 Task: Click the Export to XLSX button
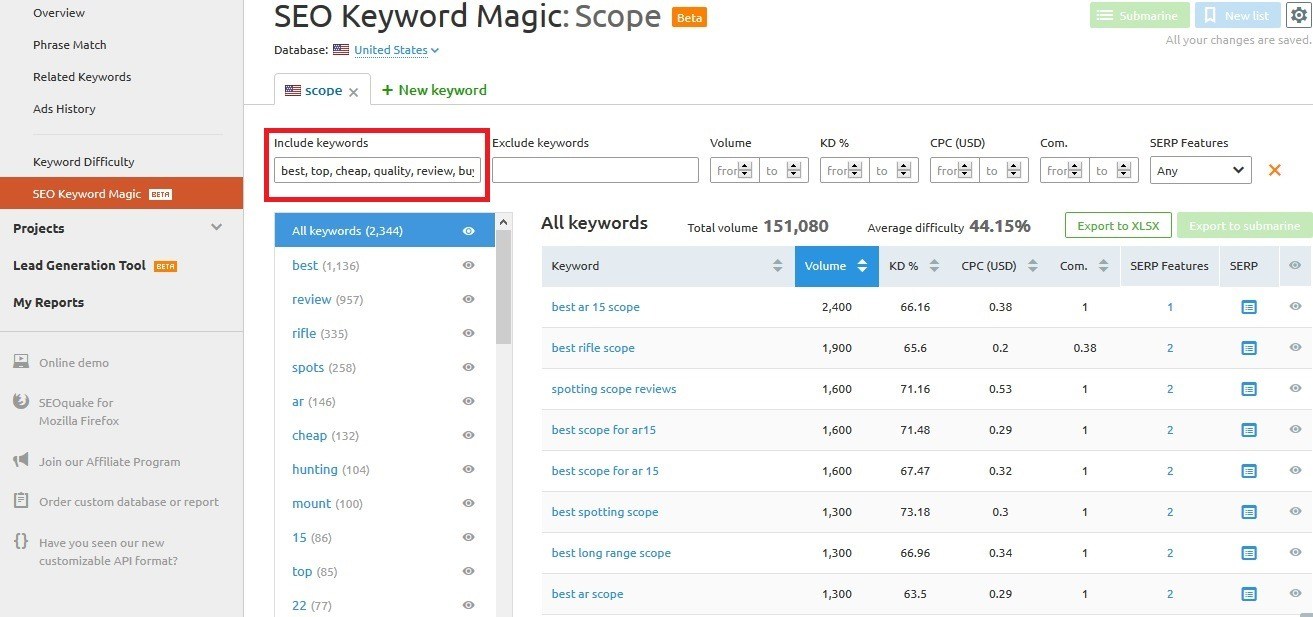1118,226
